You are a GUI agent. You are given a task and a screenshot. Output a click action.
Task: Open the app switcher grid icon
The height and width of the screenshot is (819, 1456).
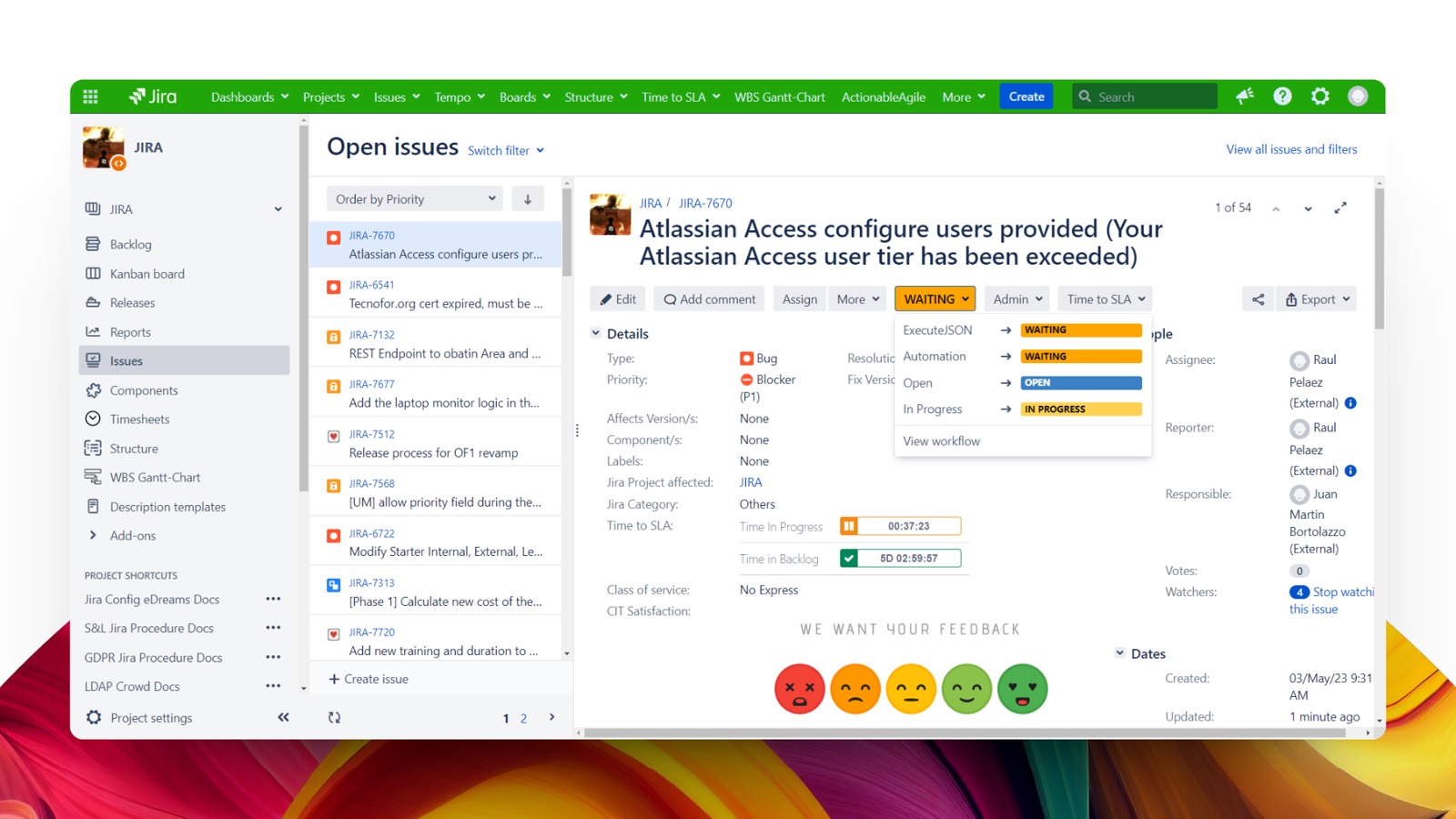click(90, 96)
